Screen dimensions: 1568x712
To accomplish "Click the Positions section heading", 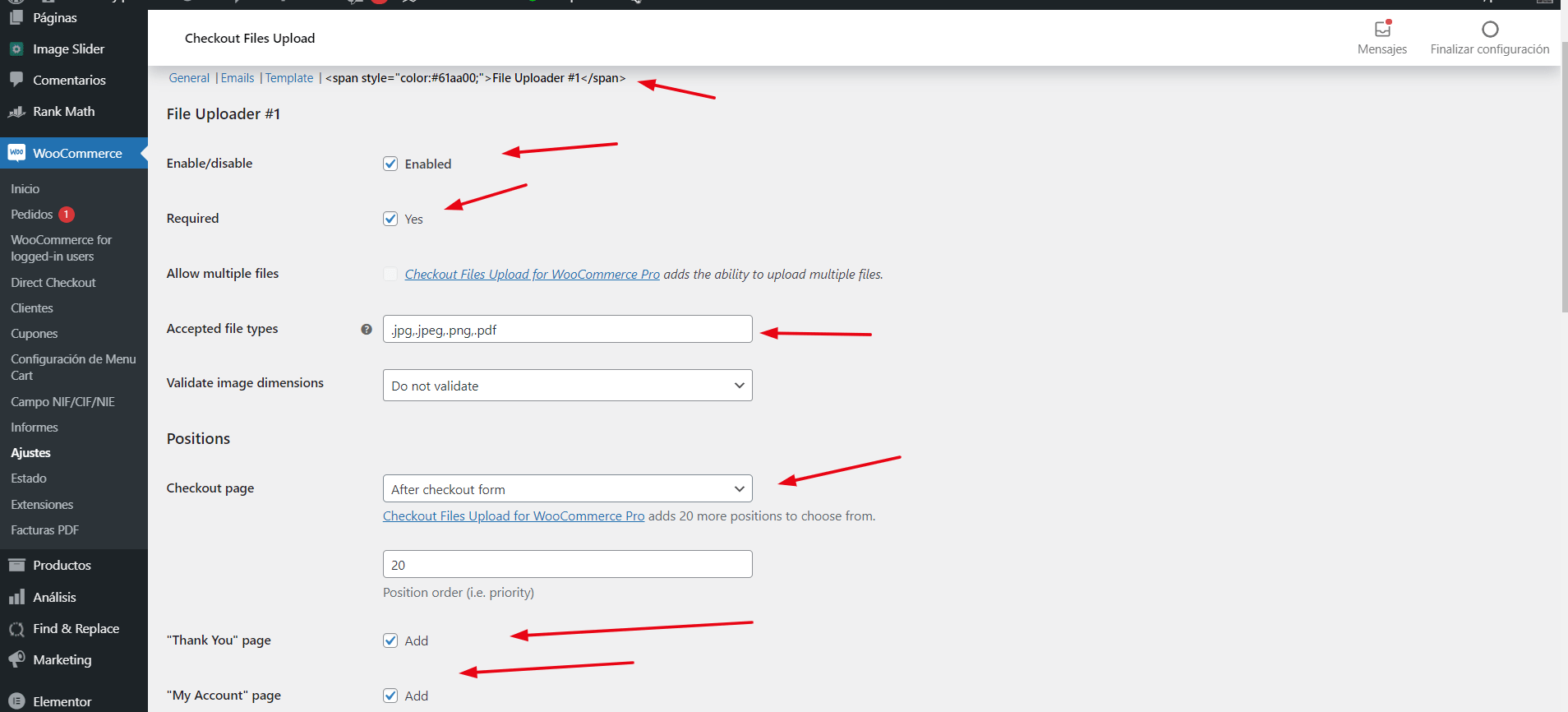I will pos(198,438).
